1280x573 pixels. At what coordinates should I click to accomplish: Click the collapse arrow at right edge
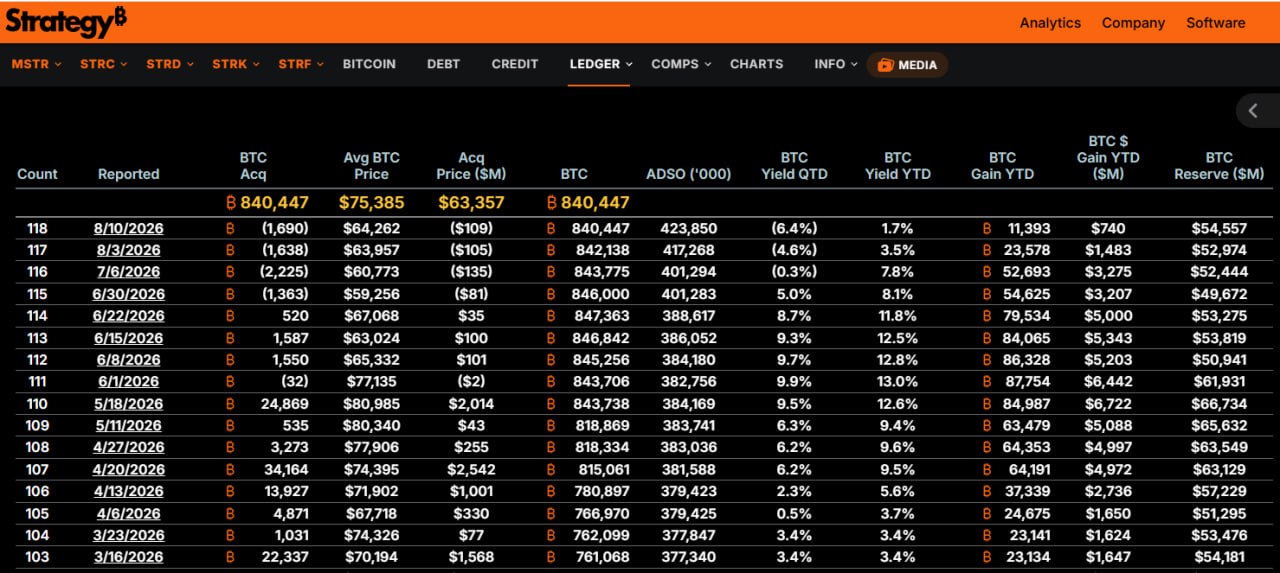(1254, 111)
